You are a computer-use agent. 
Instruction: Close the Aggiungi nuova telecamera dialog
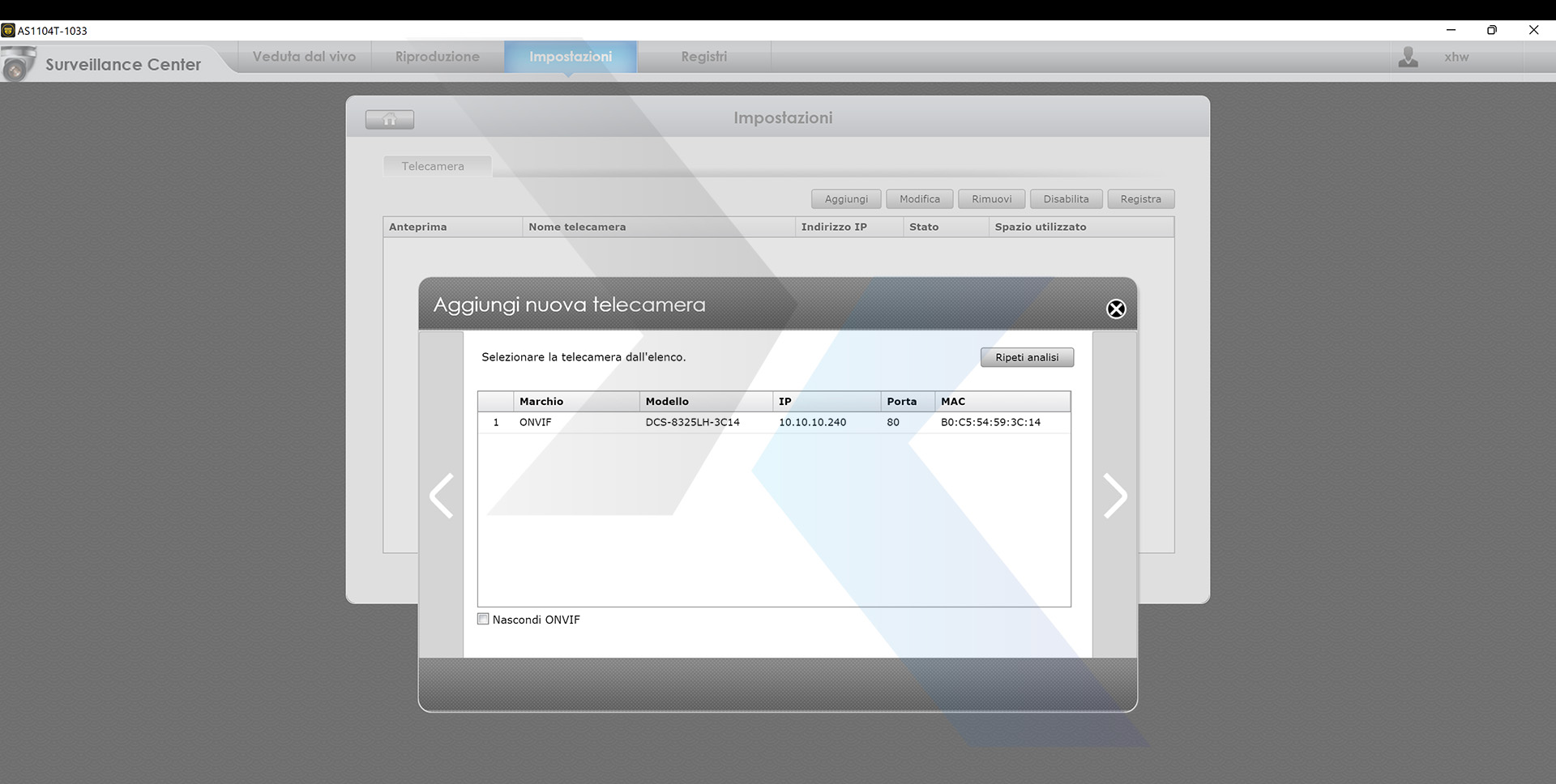(x=1116, y=309)
